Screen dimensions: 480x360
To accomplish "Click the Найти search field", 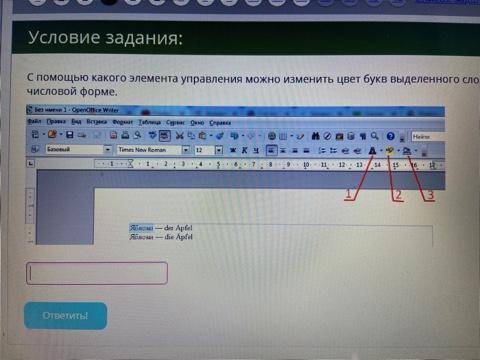I will coord(428,136).
